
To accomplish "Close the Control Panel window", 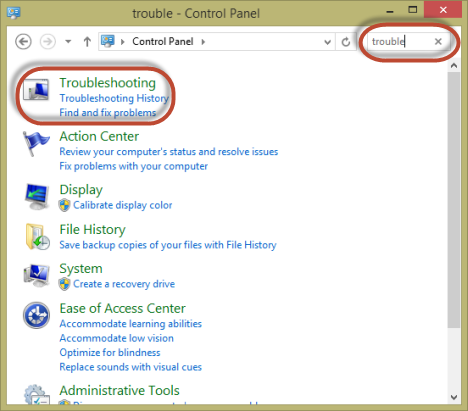I will pos(443,10).
